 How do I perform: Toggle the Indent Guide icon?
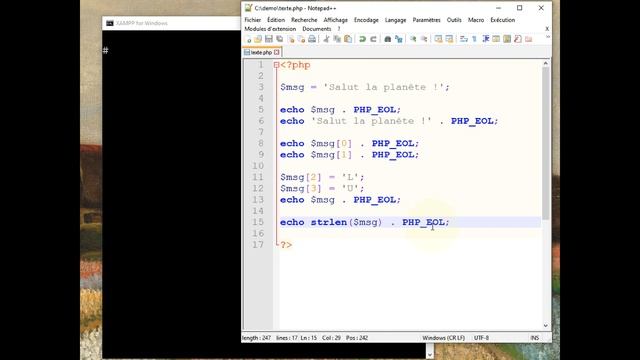[485, 39]
